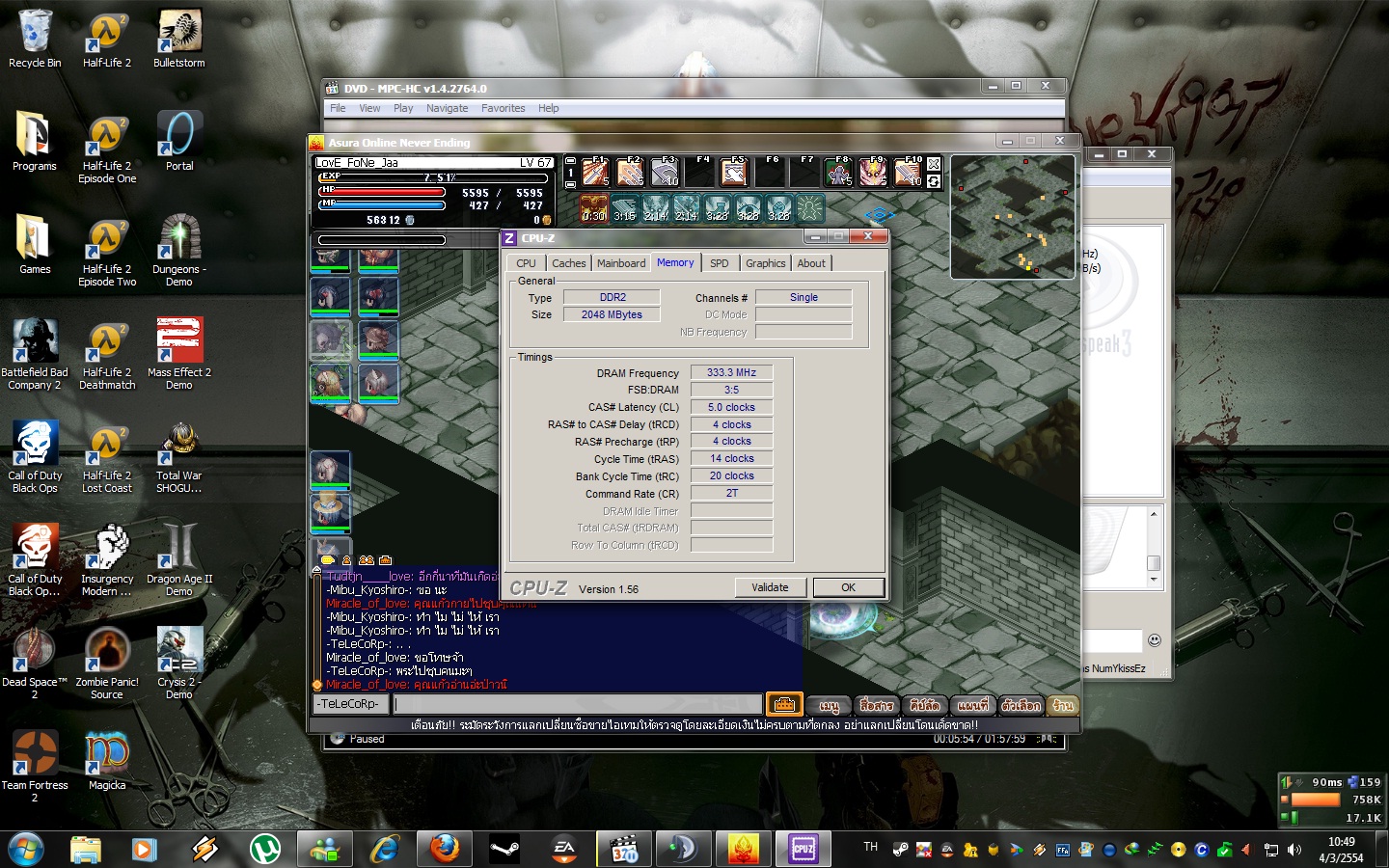
Task: Switch to the Caches tab
Action: coord(569,263)
